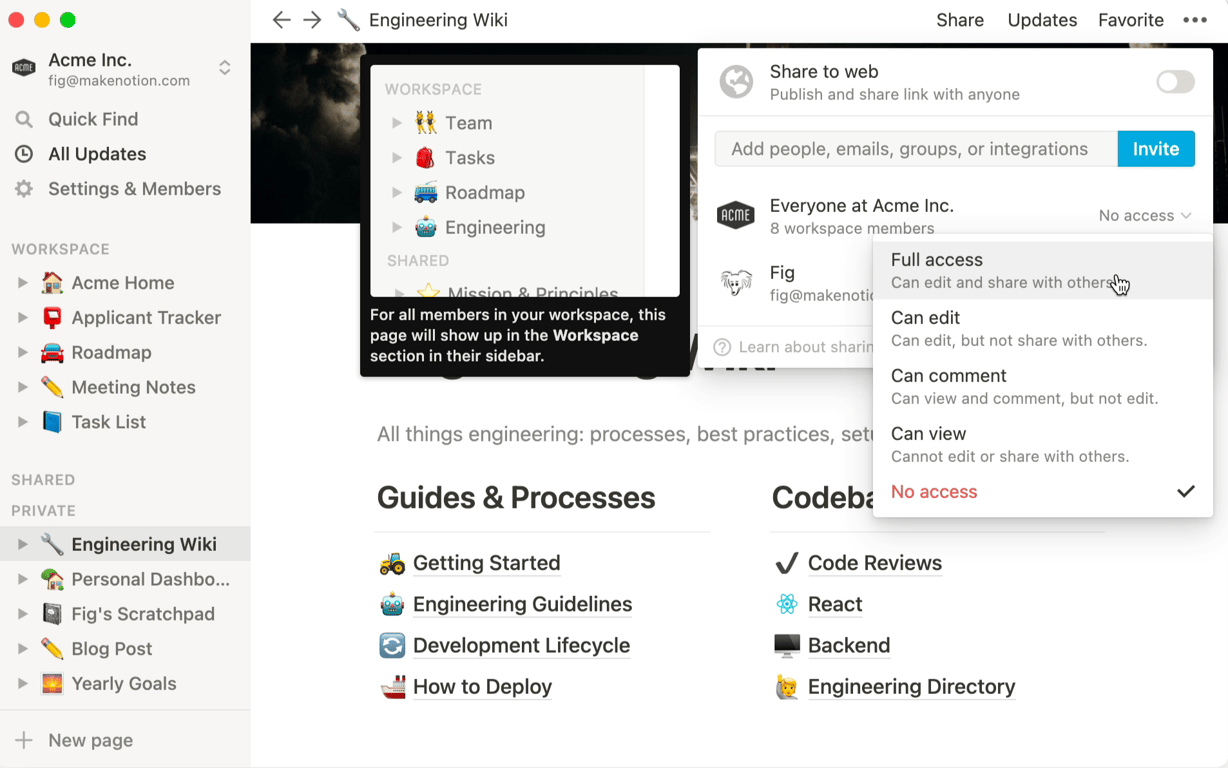The width and height of the screenshot is (1228, 768).
Task: Click the help icon beside Learn about sharing
Action: [x=722, y=347]
